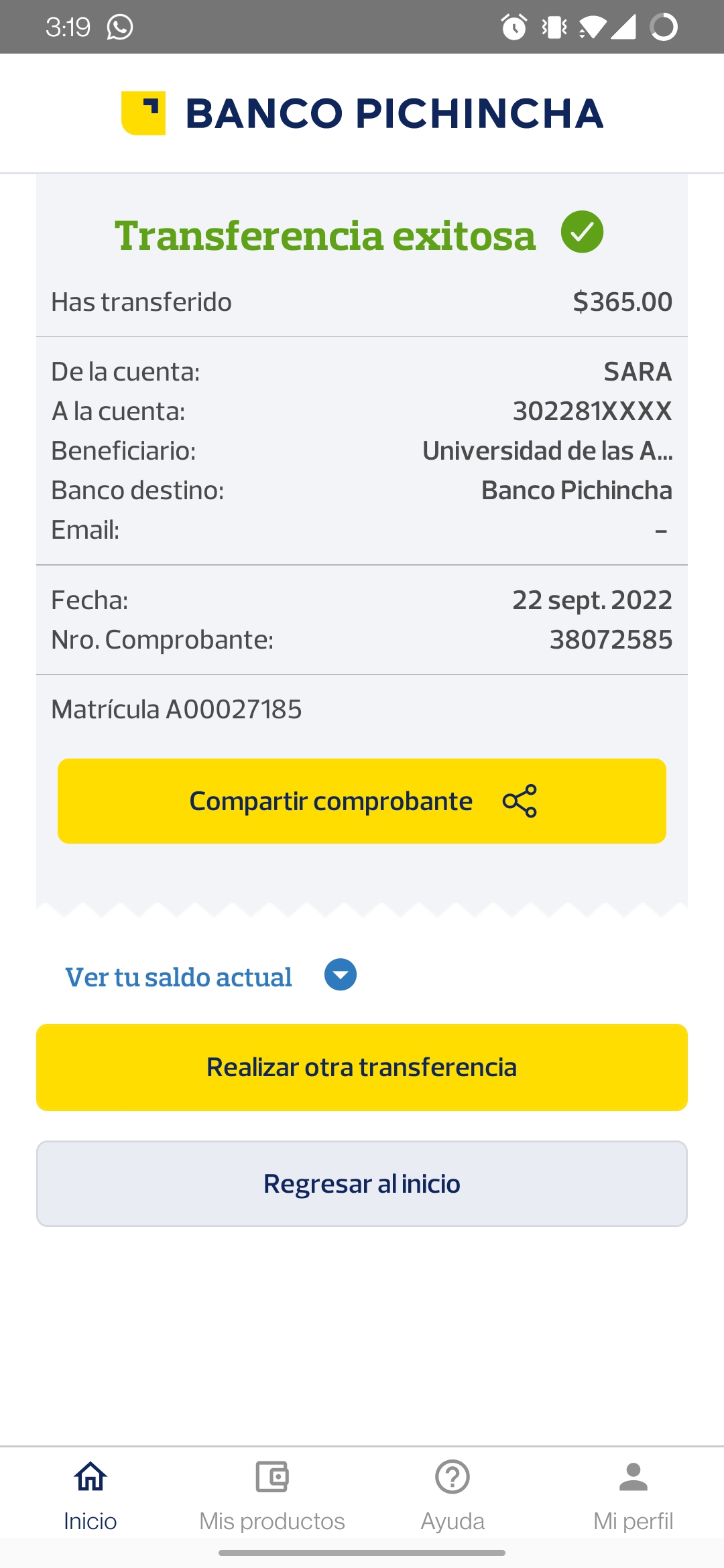
Task: Tap the Mi perfil person icon
Action: [633, 1478]
